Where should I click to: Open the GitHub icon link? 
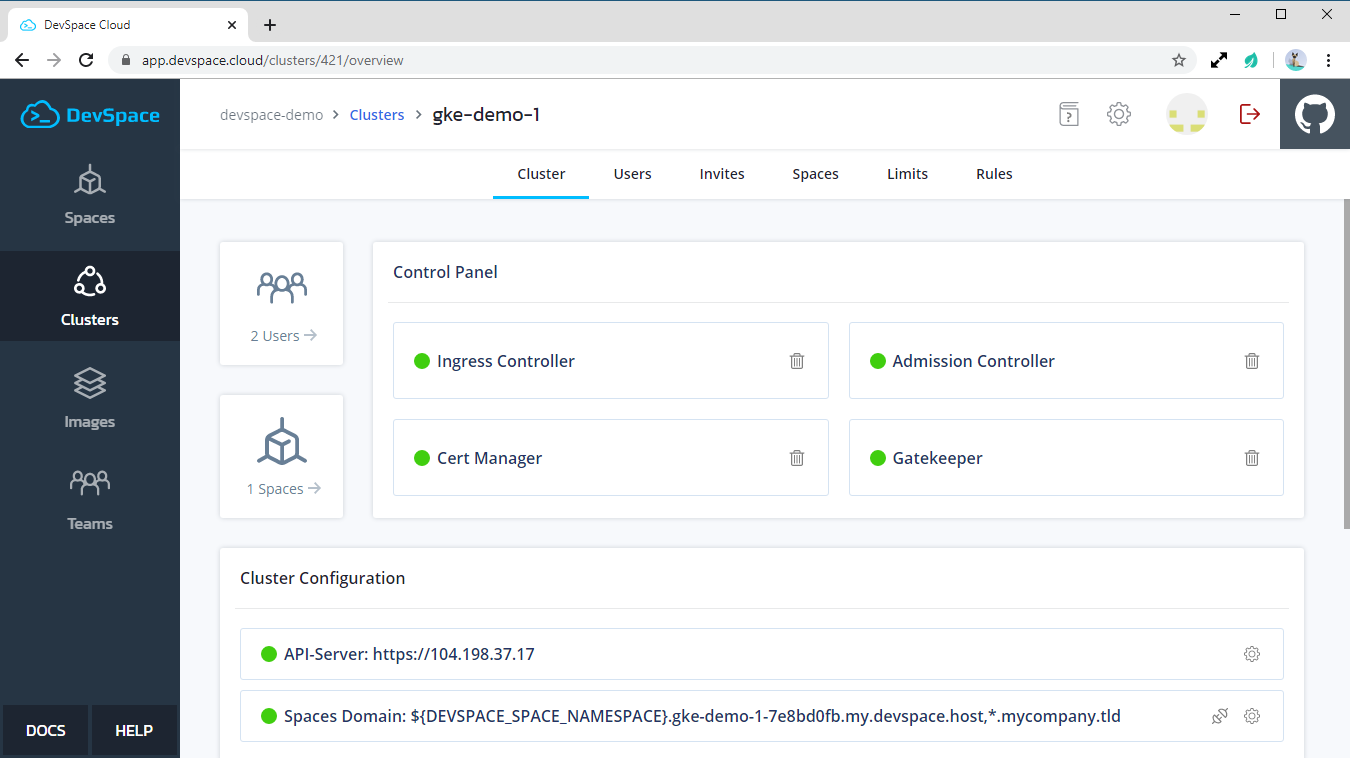click(x=1315, y=114)
